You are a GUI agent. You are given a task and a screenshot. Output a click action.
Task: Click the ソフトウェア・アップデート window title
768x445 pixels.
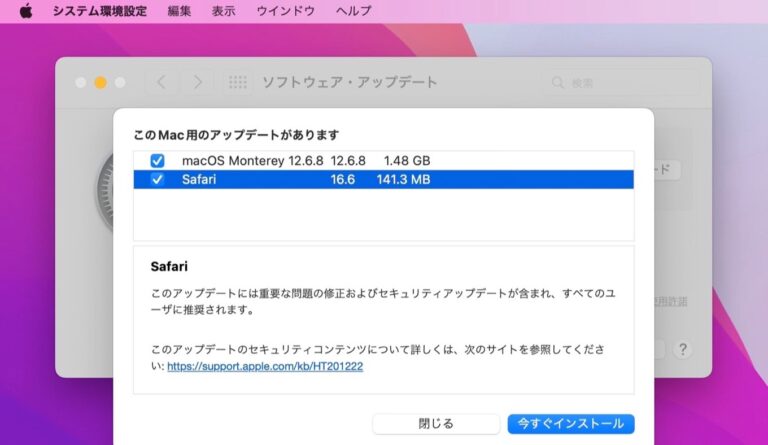[349, 82]
